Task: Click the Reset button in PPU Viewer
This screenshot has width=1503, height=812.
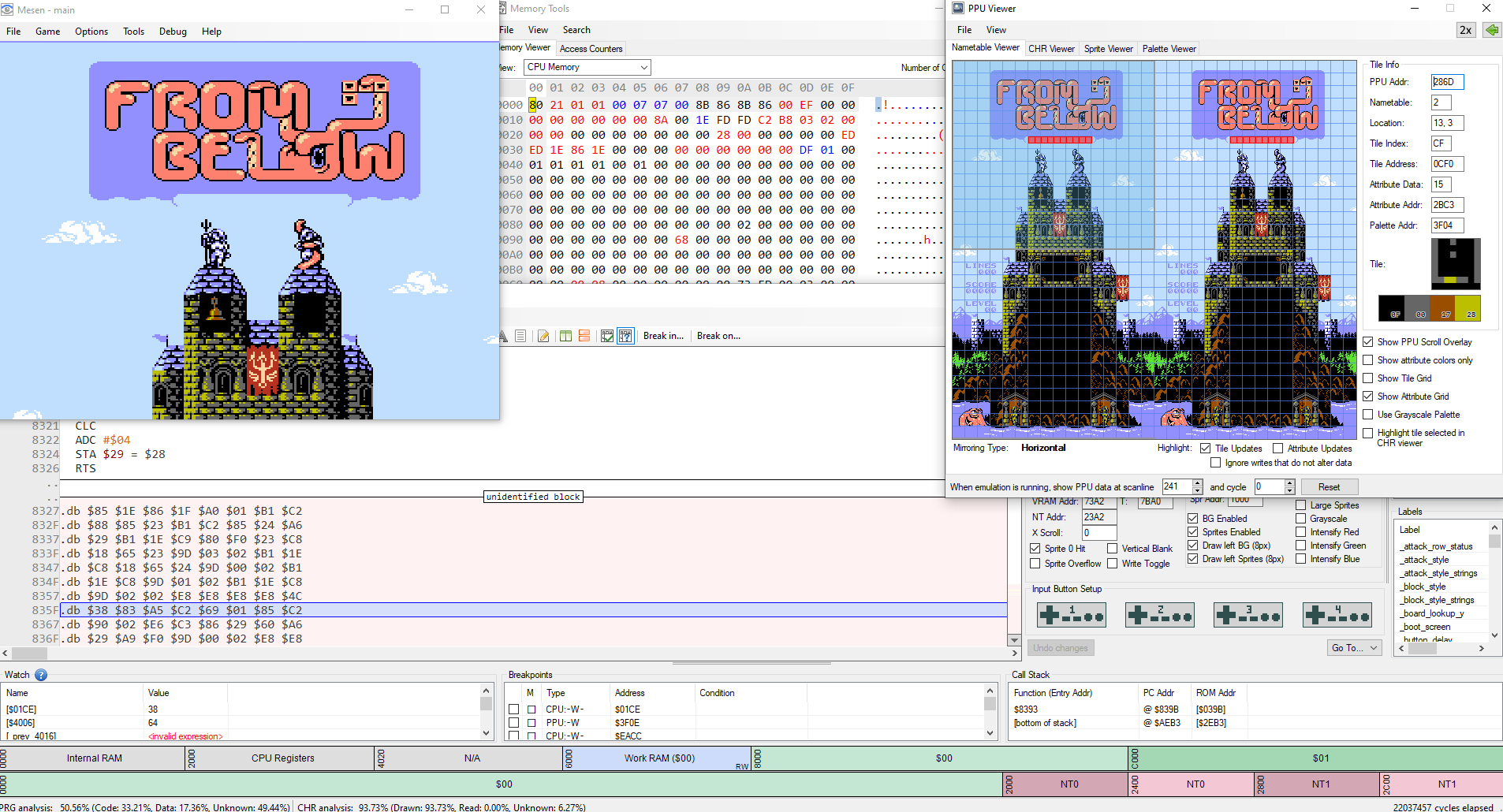Action: 1329,487
